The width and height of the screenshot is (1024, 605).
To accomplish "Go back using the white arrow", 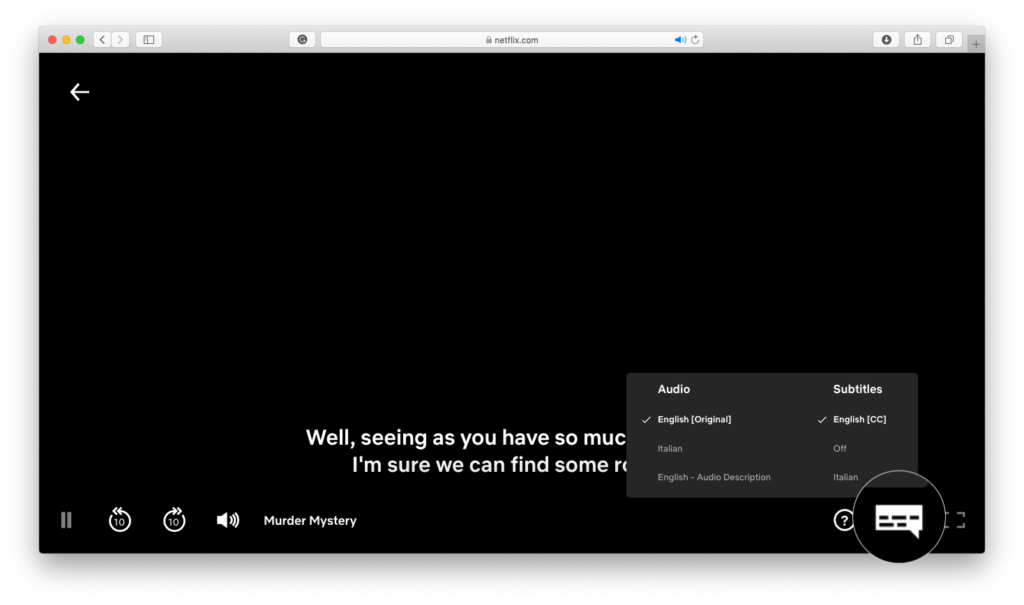I will coord(80,92).
